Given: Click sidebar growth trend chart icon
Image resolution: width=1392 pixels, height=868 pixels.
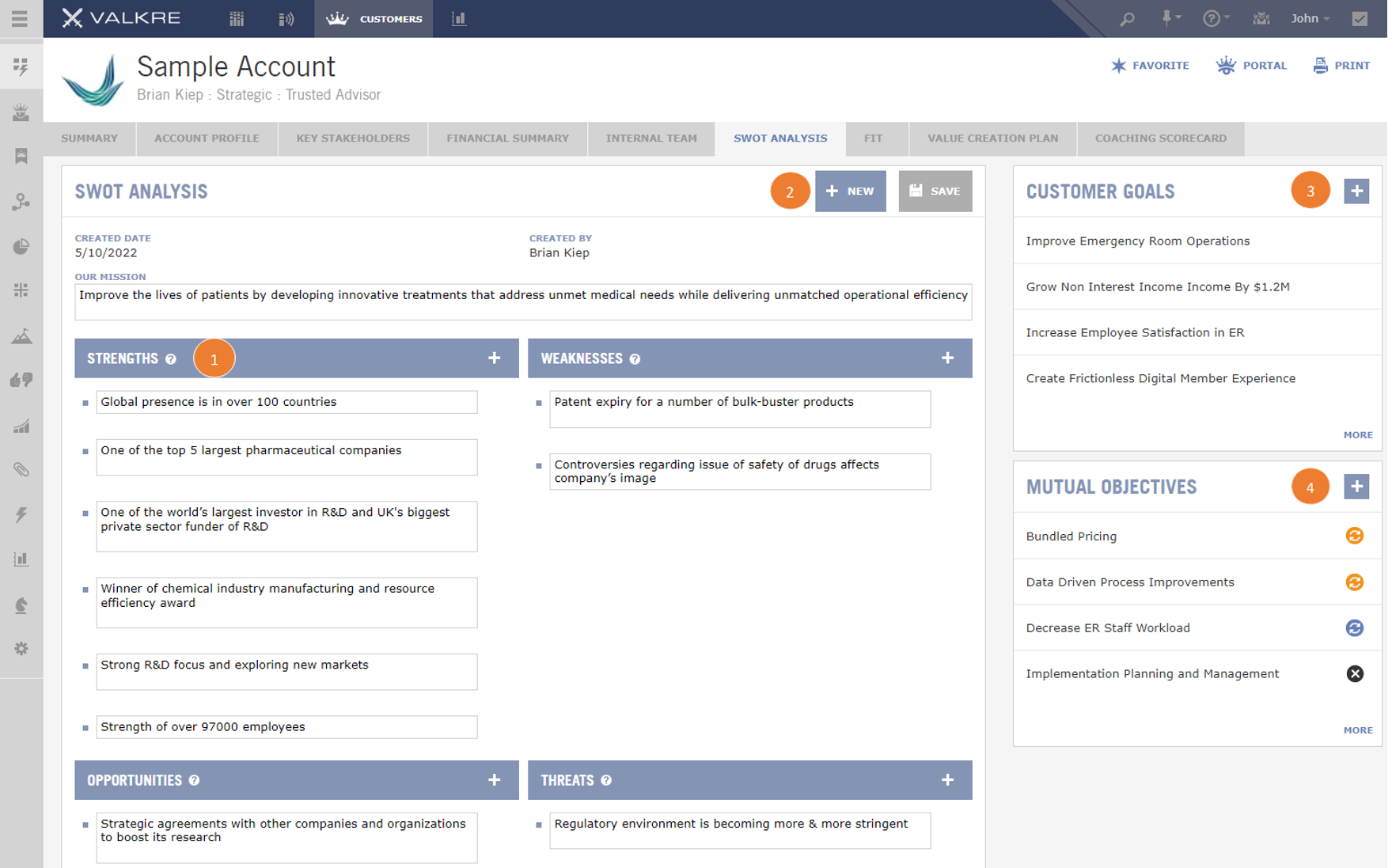Looking at the screenshot, I should click(x=21, y=426).
